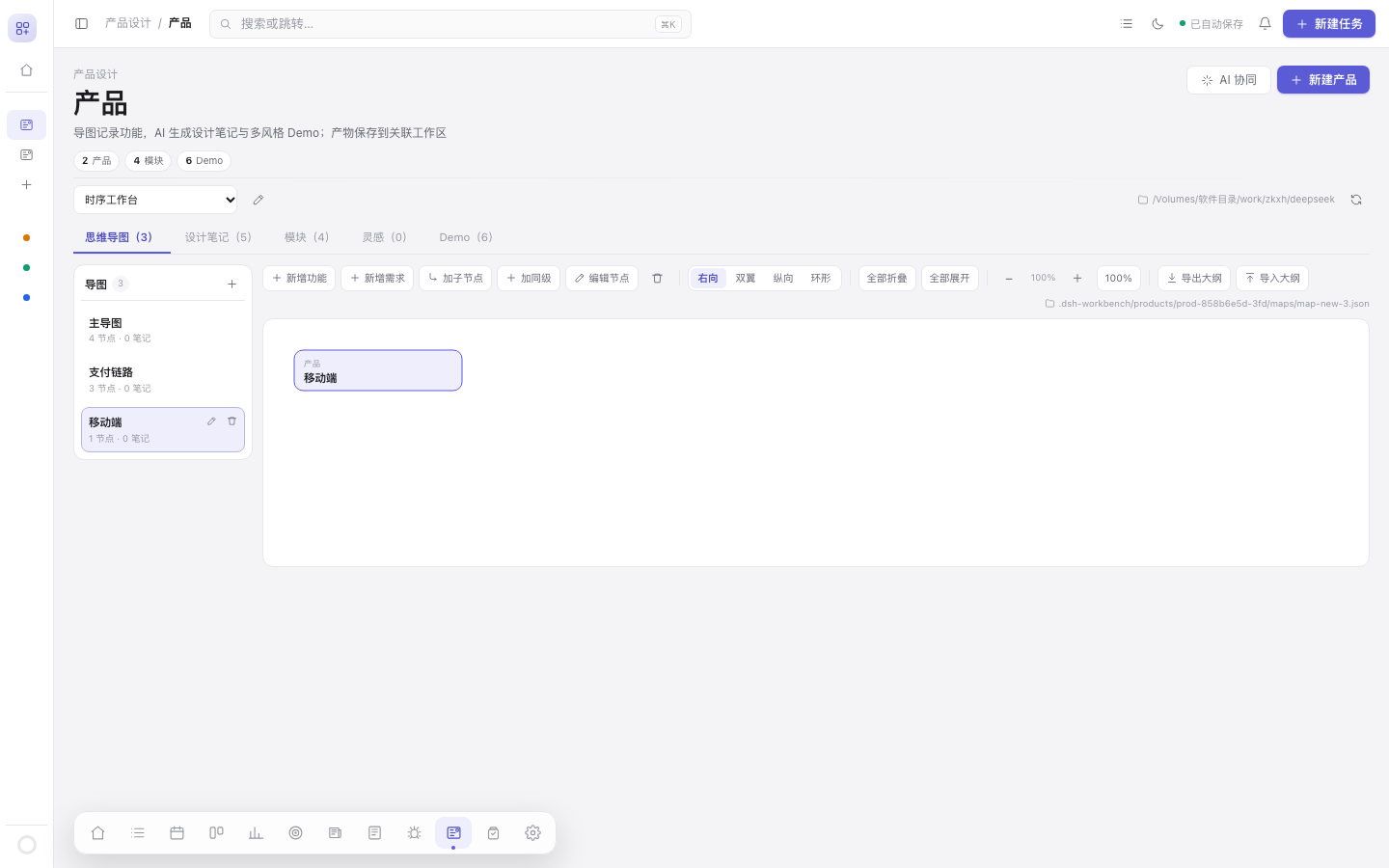Open the task list icon in dock
The height and width of the screenshot is (868, 1389).
[x=138, y=832]
